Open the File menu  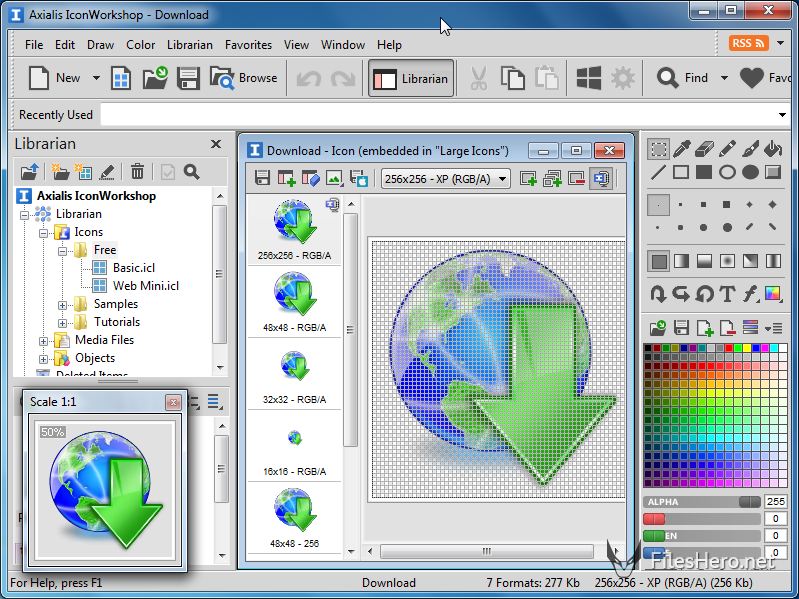tap(34, 45)
